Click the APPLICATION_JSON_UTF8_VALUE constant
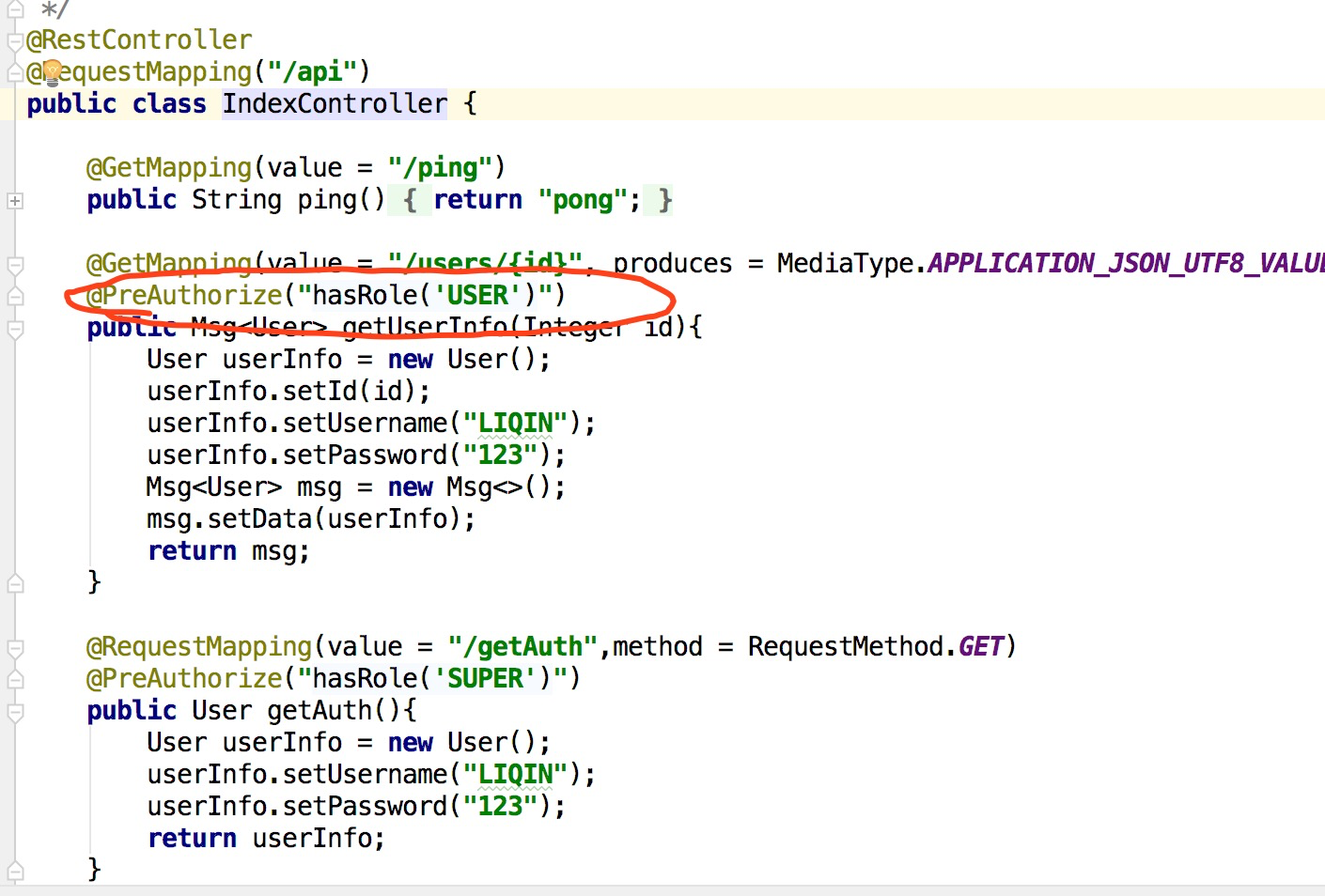Screen dimensions: 1325x896 point(1126,263)
